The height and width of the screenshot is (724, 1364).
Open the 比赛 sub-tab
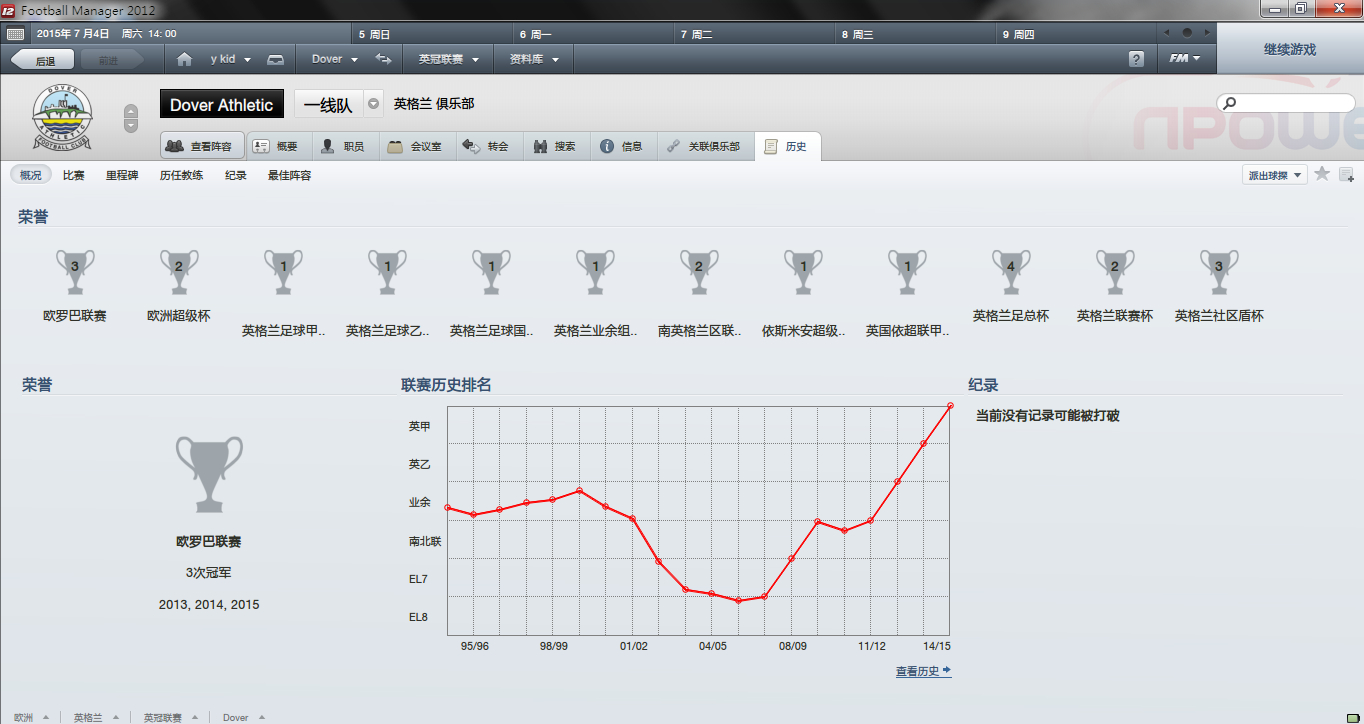coord(74,175)
